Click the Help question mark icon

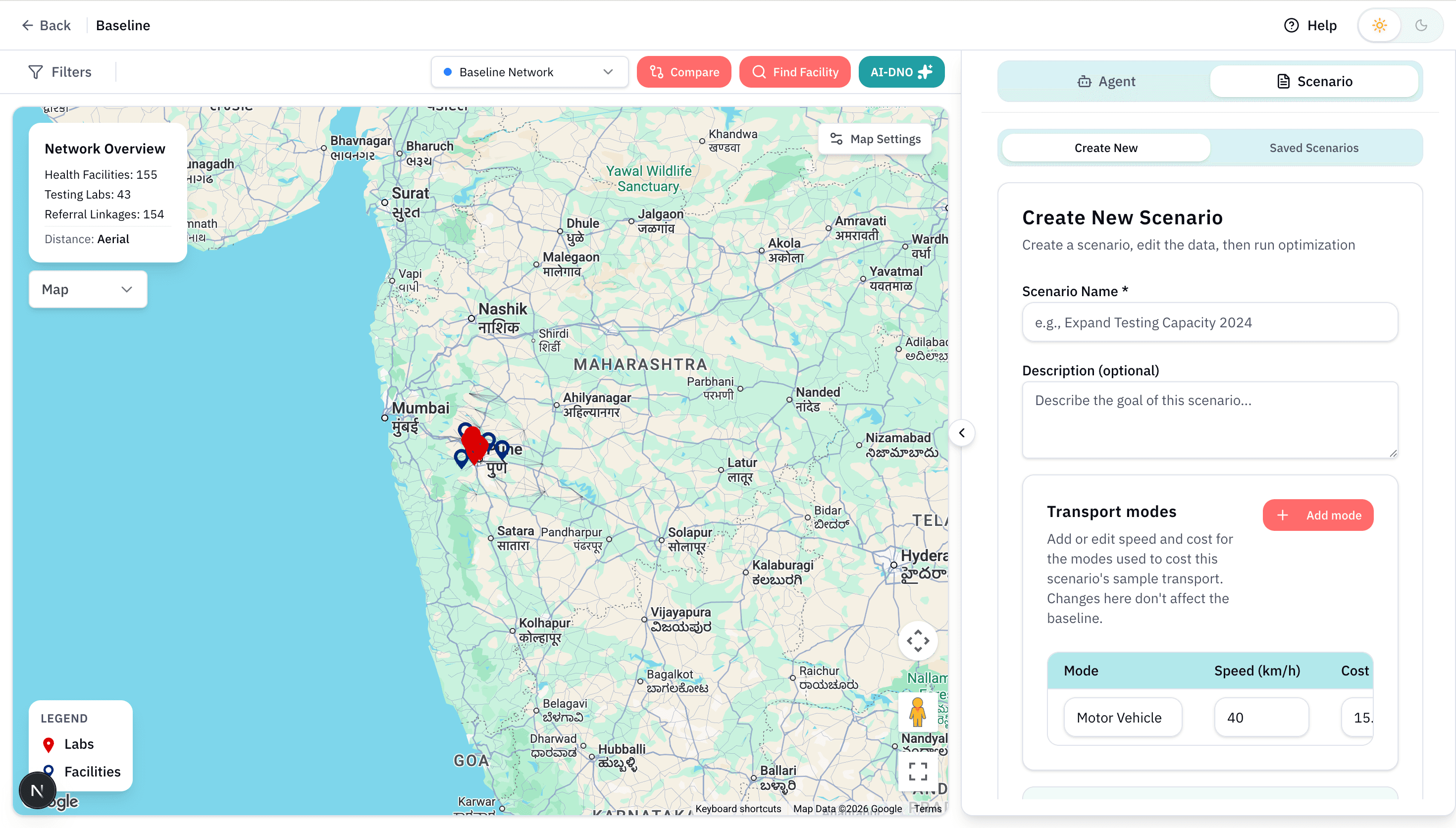pos(1291,25)
